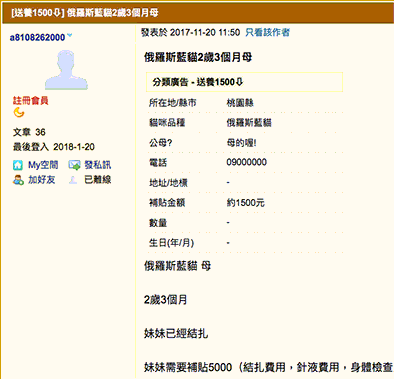Click the moon rank badge icon

point(19,113)
